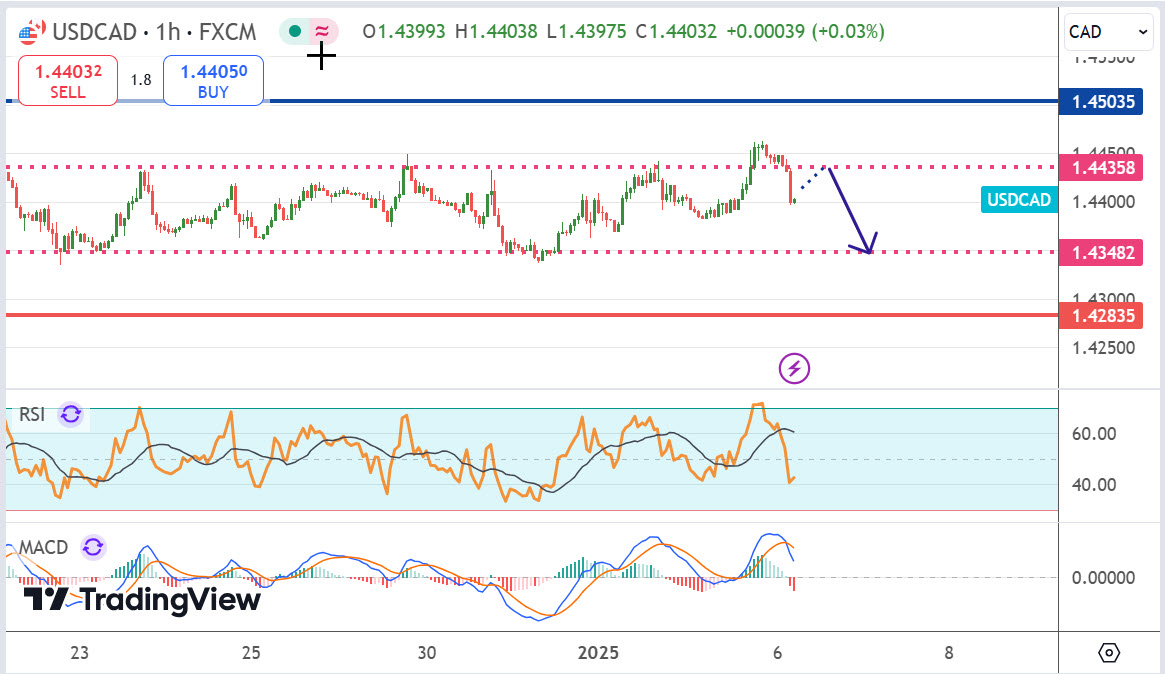Click the MACD purple refresh icon
This screenshot has height=674, width=1165.
coord(93,547)
